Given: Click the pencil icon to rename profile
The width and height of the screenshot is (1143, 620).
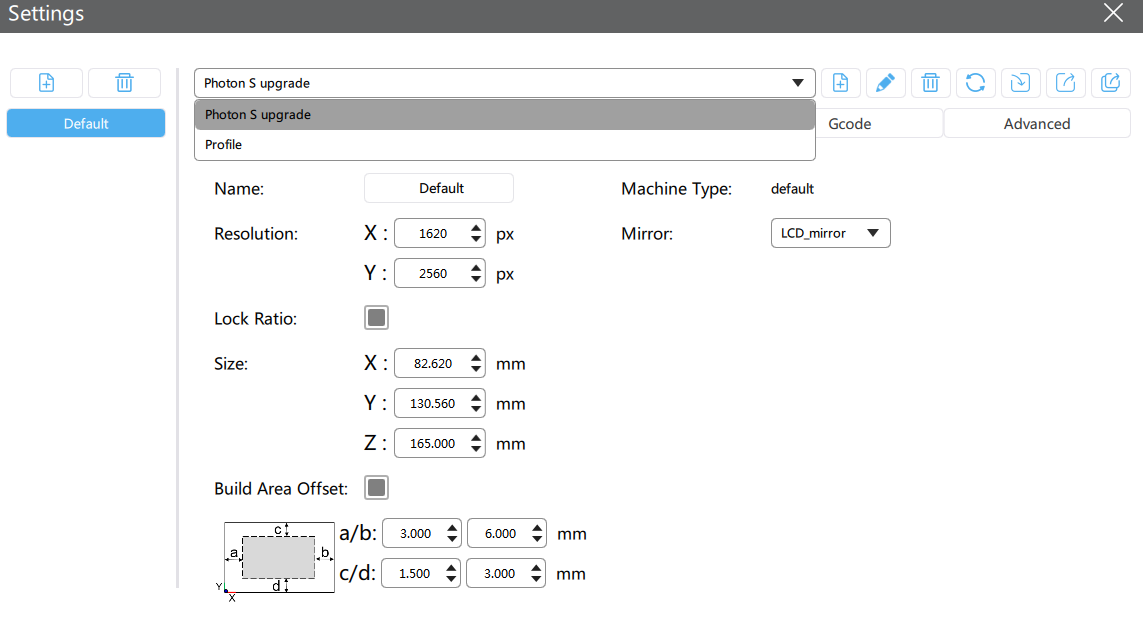Looking at the screenshot, I should point(885,83).
